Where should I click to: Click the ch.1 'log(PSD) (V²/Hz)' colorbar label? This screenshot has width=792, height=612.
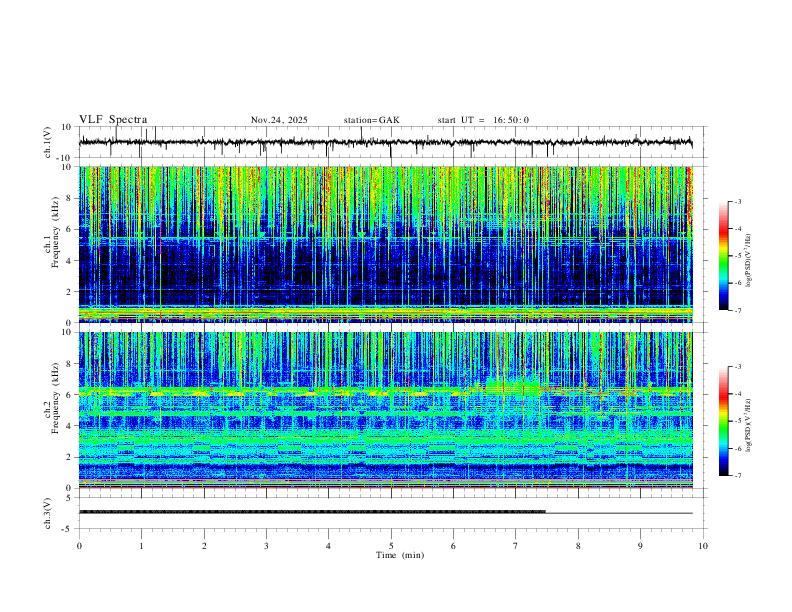(x=748, y=261)
